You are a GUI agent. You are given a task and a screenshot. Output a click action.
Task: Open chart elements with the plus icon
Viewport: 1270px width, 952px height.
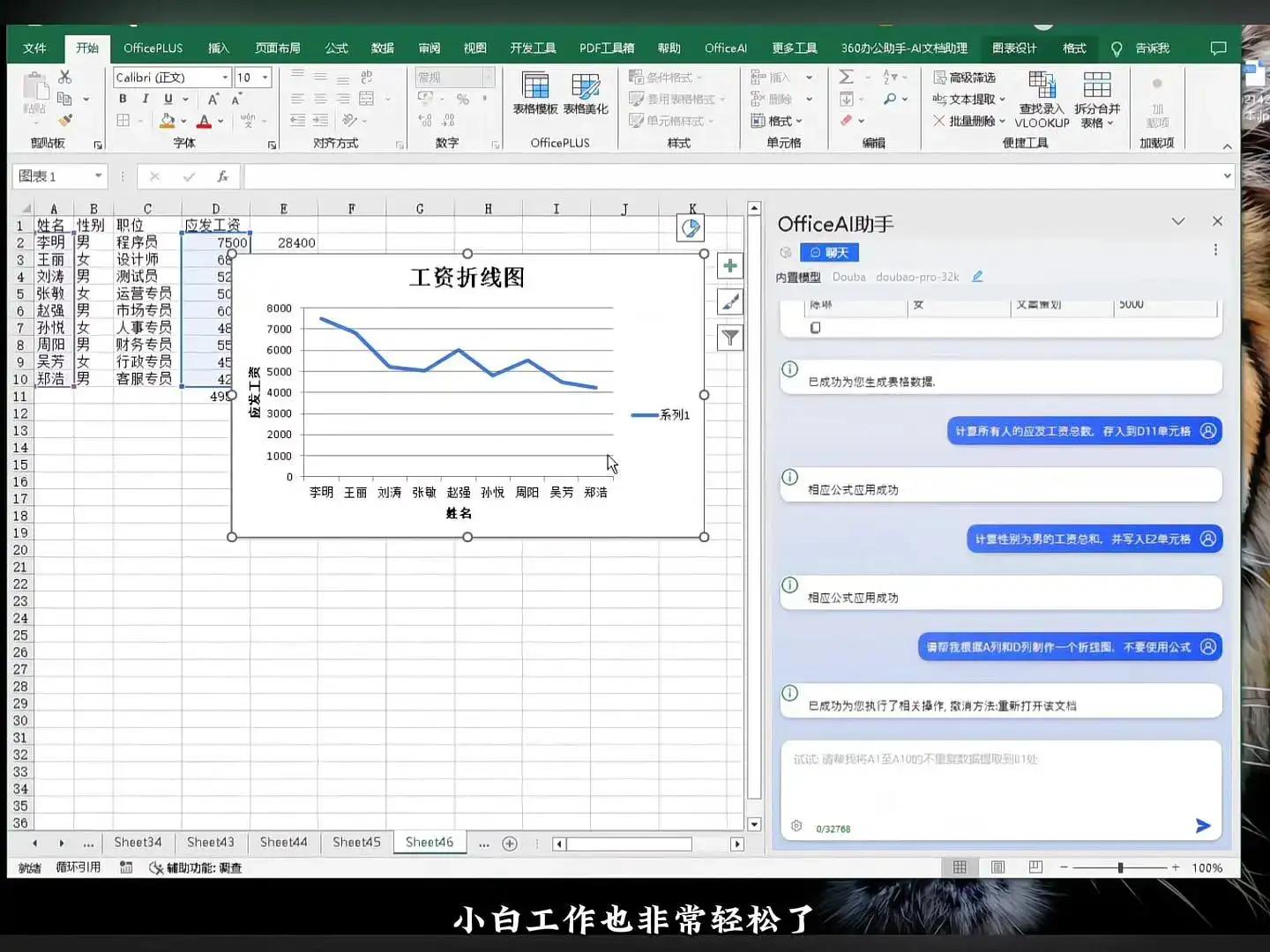[729, 265]
